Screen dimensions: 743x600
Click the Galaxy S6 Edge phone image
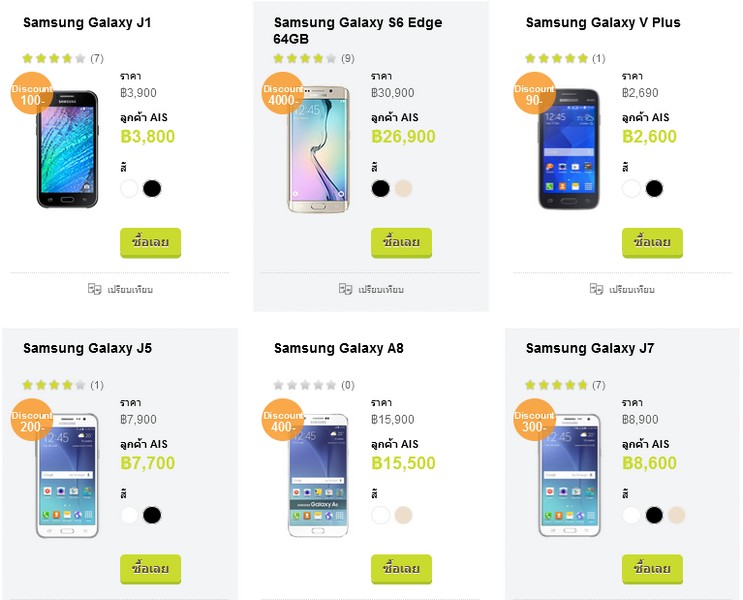[x=320, y=150]
